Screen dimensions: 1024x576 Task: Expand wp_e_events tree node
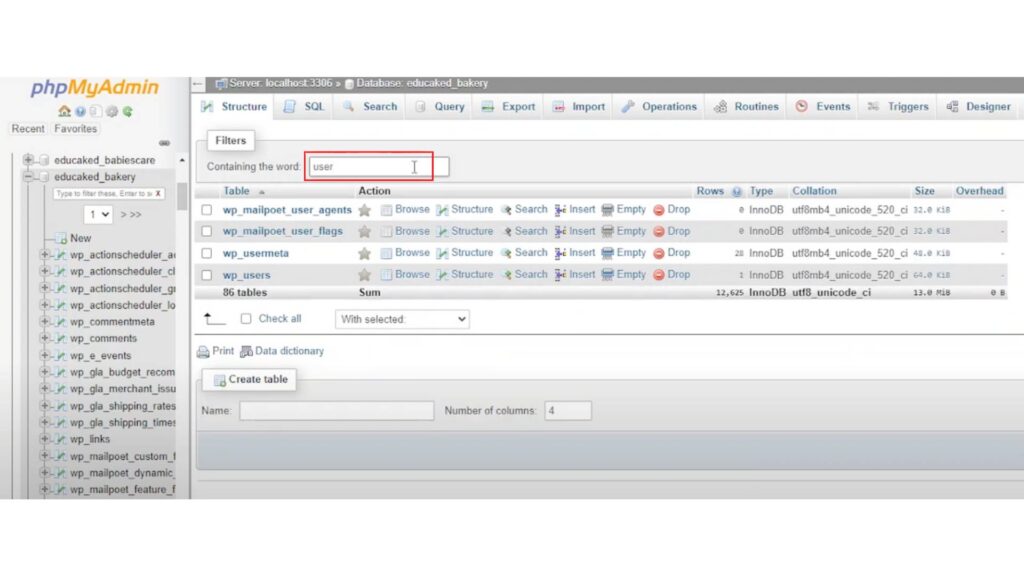pyautogui.click(x=45, y=355)
